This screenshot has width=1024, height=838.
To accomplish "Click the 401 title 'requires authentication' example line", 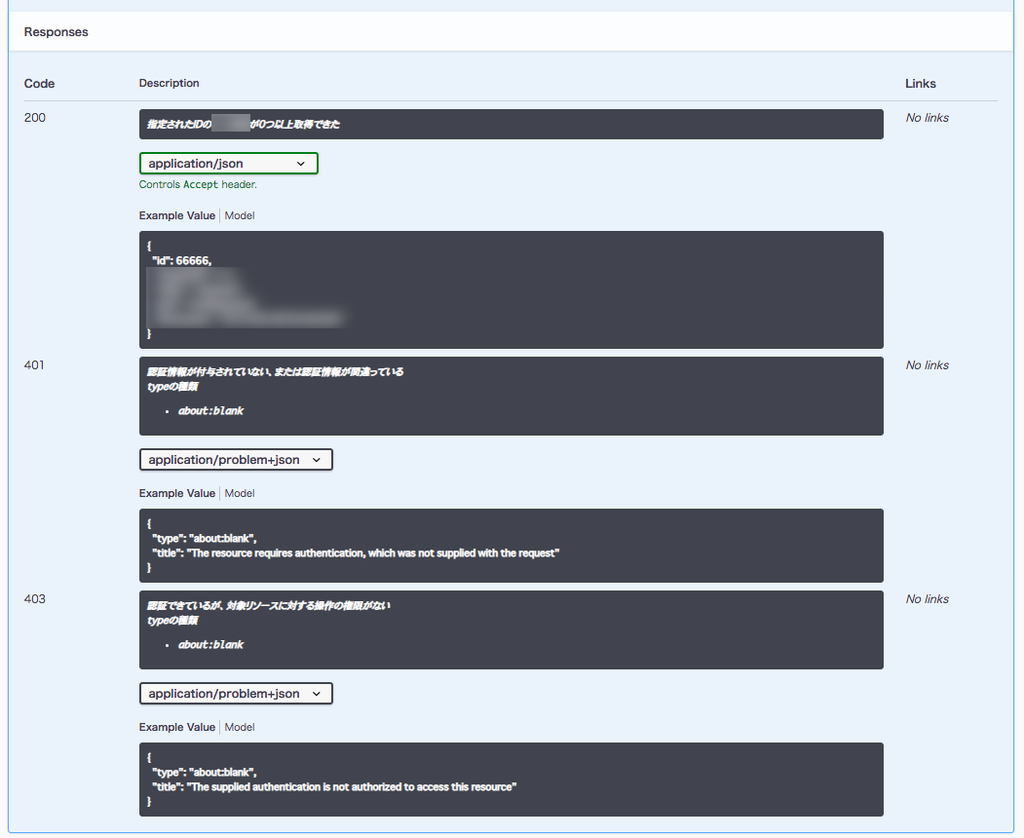I will (x=355, y=553).
